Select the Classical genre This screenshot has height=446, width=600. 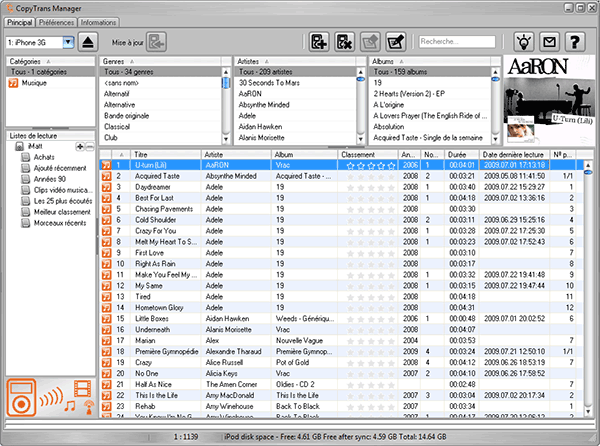tap(160, 127)
